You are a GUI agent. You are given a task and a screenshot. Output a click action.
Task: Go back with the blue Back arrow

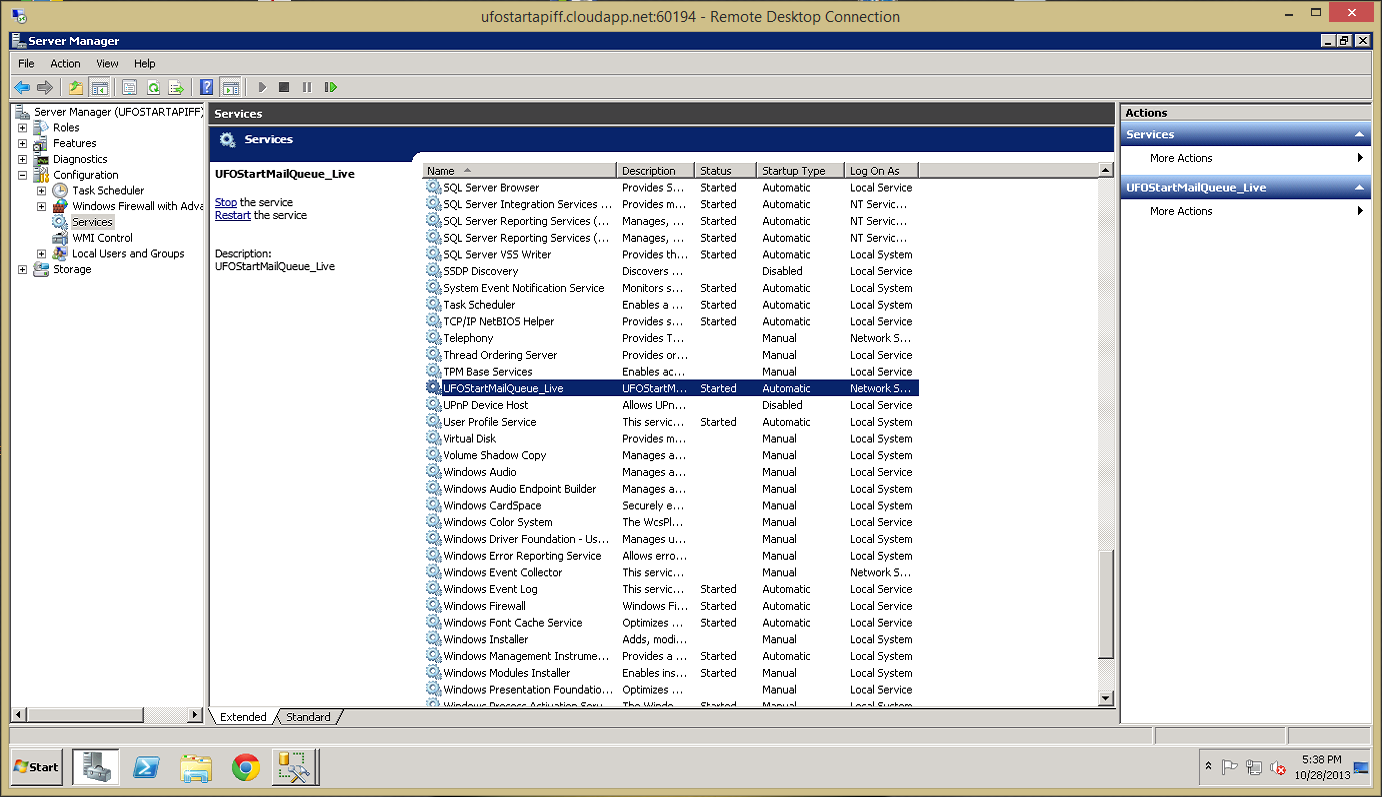[21, 87]
